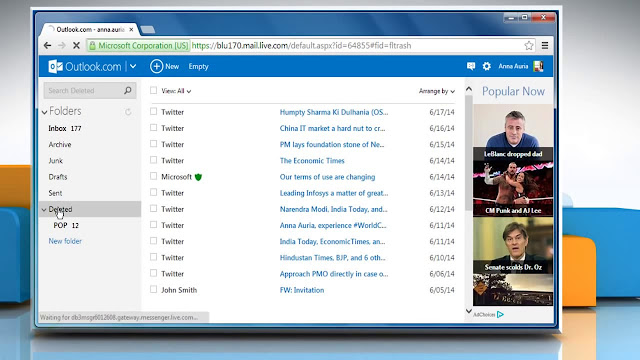This screenshot has height=360, width=640.
Task: Open the Outlook.com app switcher arrow
Action: coord(133,66)
